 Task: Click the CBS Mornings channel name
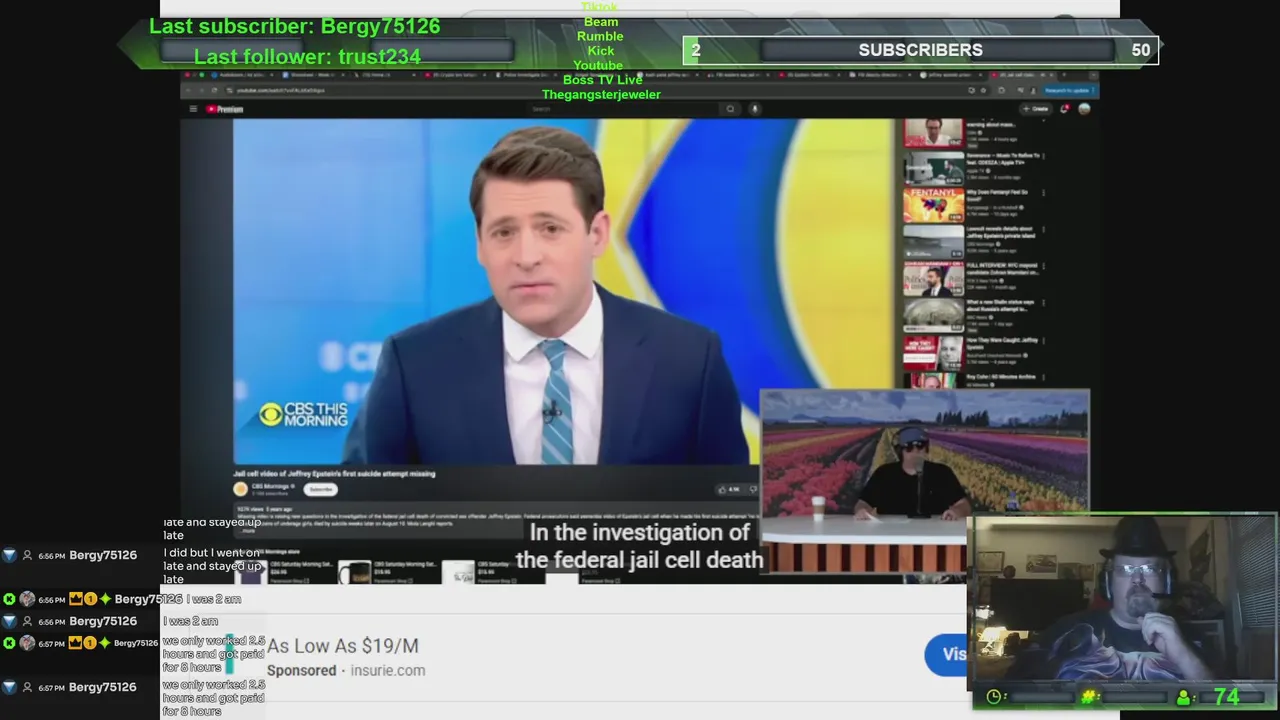point(272,486)
